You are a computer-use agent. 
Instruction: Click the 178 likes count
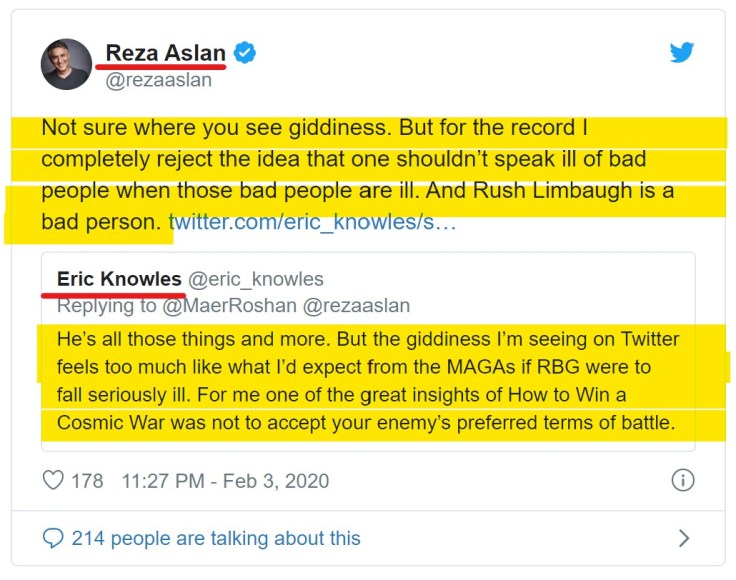pos(87,480)
